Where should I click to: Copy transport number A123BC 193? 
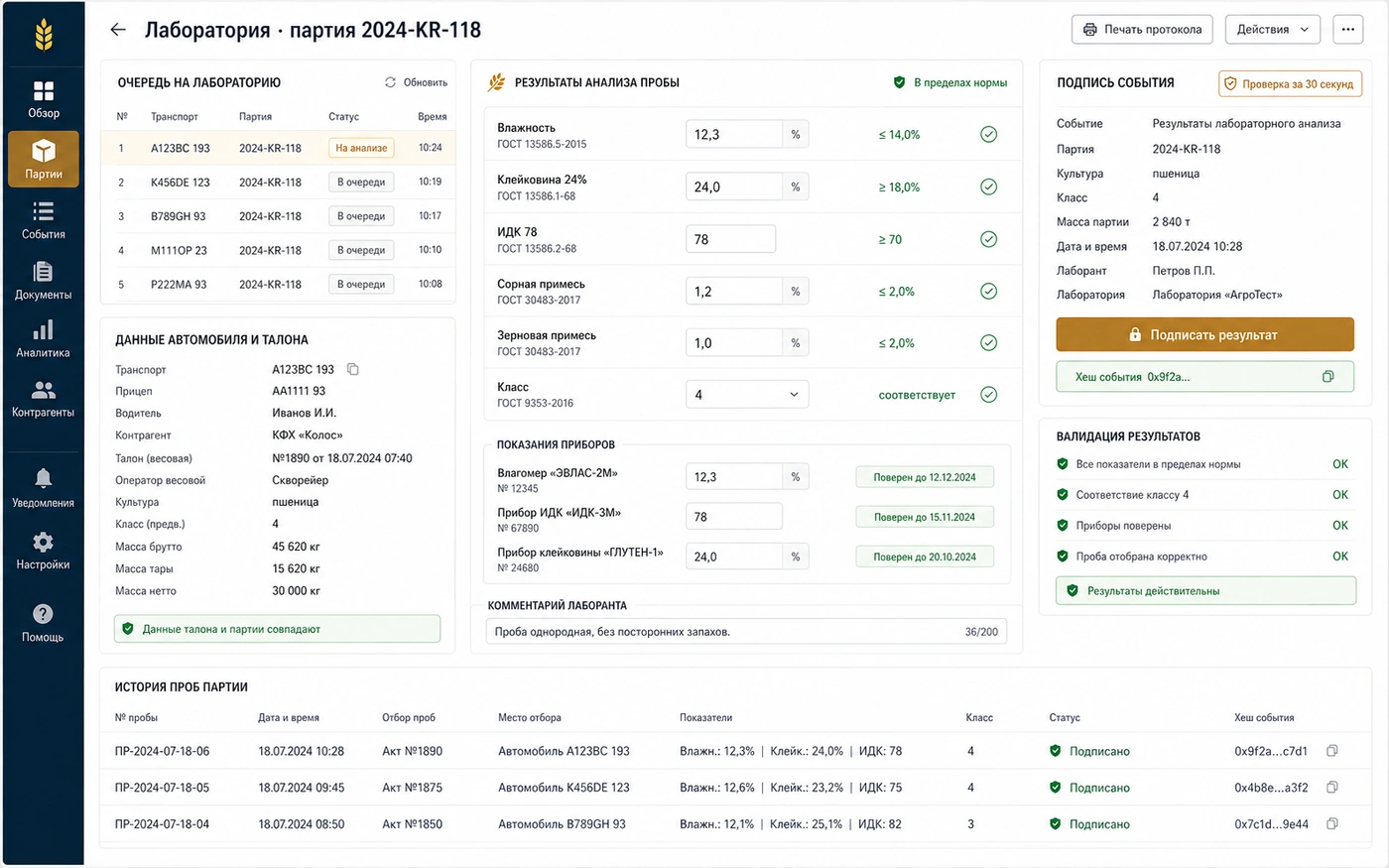pos(352,369)
